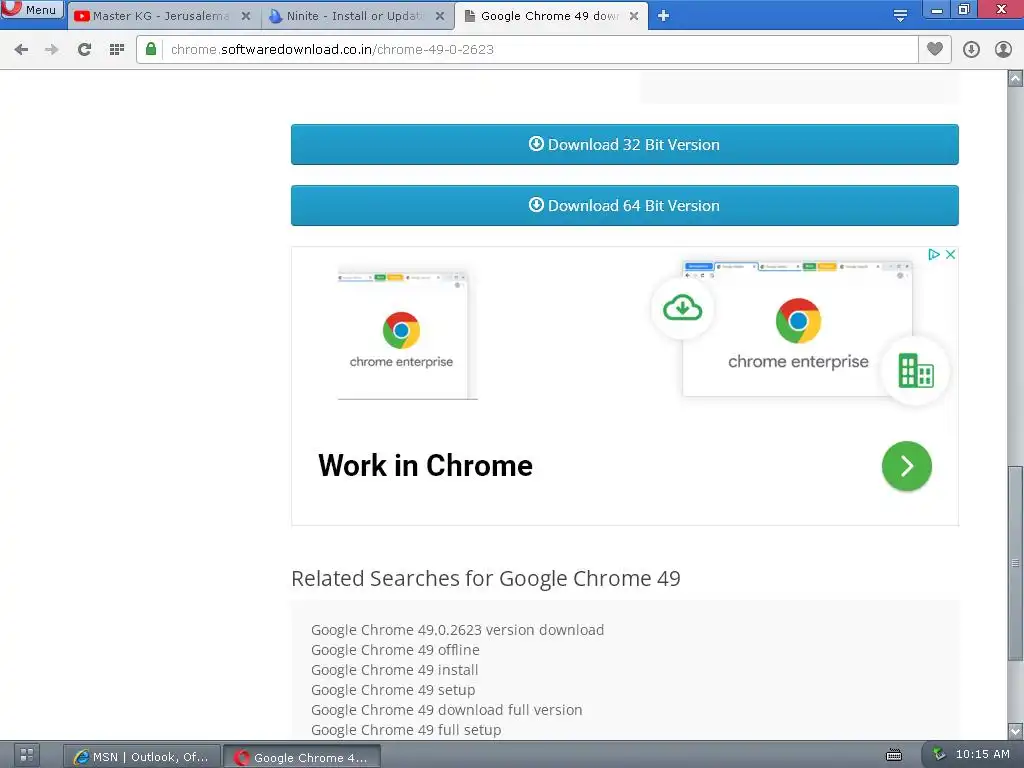Click the right chrome enterprise thumbnail
This screenshot has height=768, width=1024.
[x=797, y=328]
